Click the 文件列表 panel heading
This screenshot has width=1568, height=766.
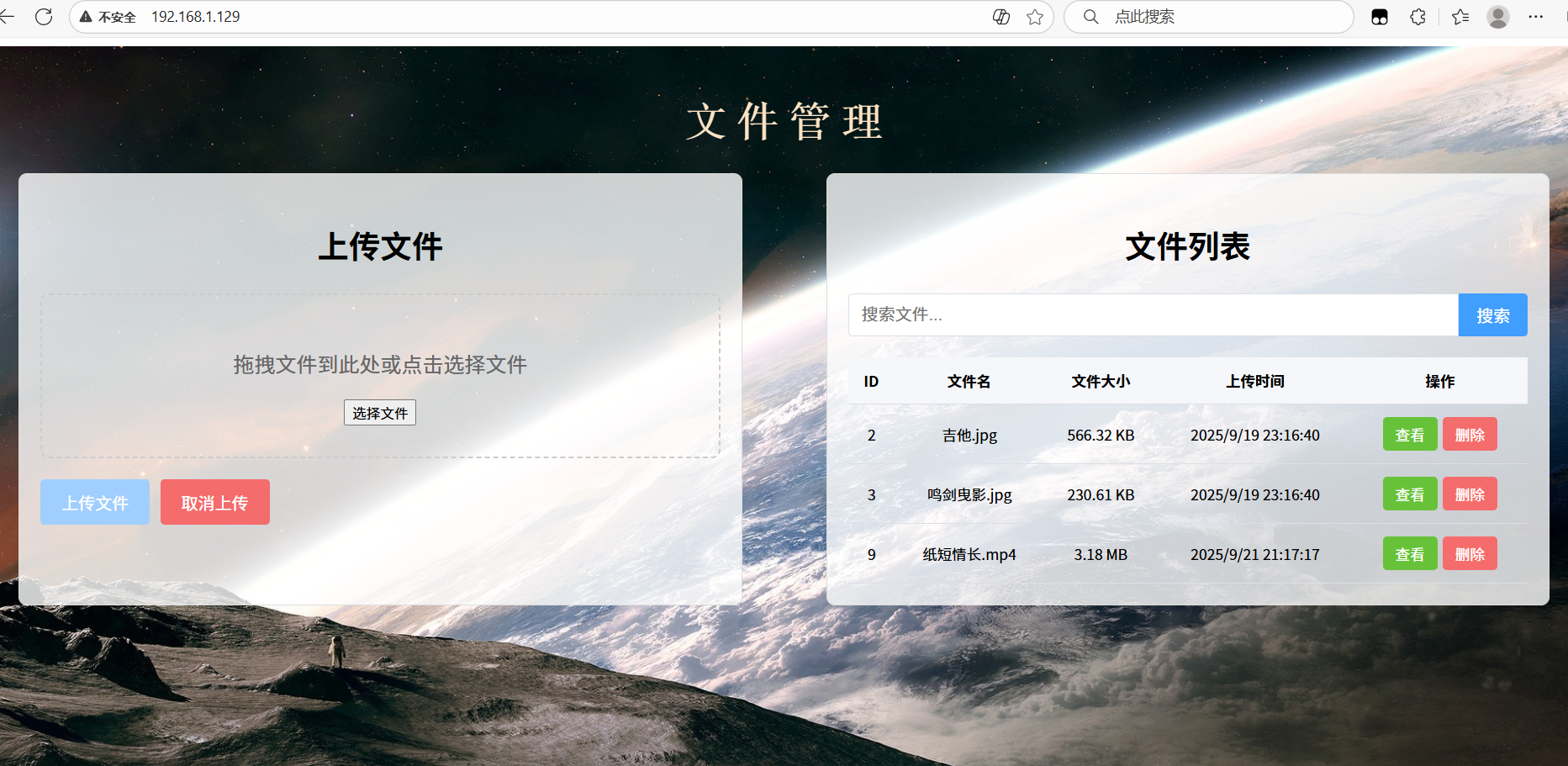click(1188, 246)
